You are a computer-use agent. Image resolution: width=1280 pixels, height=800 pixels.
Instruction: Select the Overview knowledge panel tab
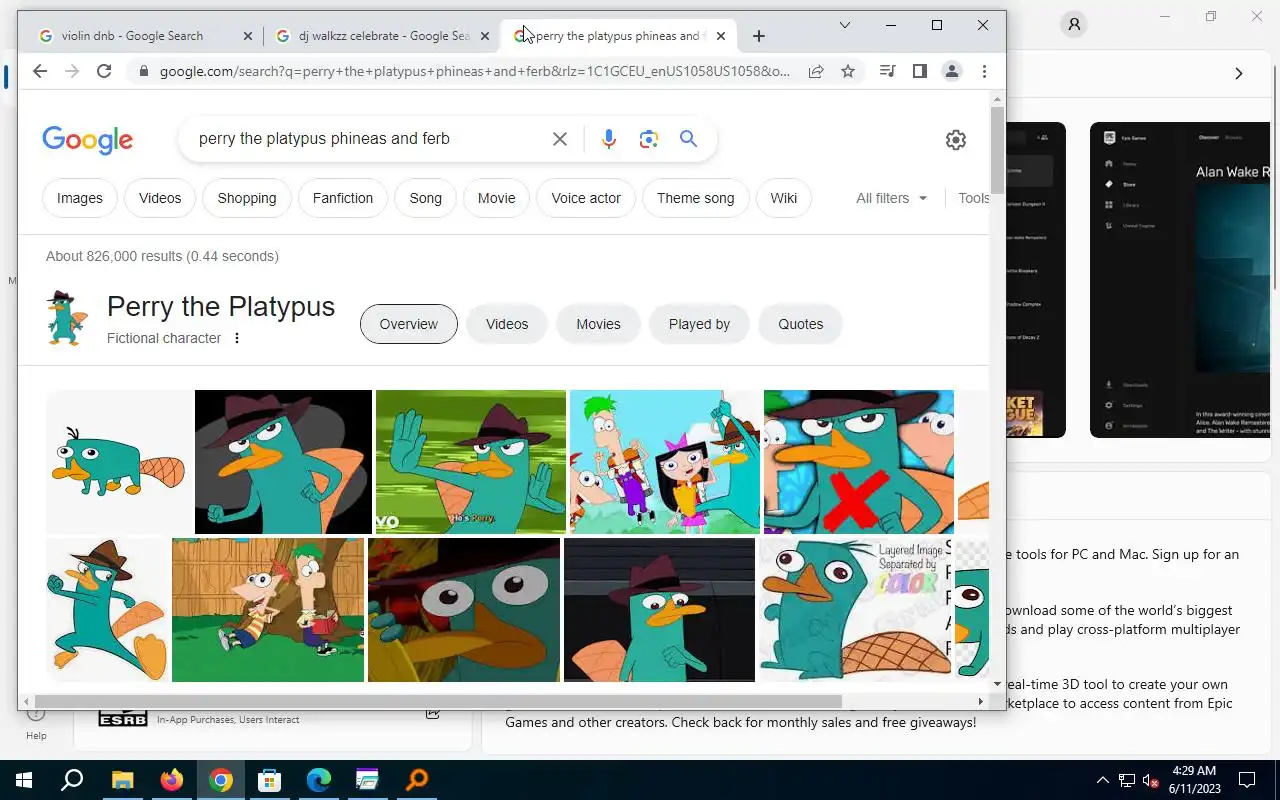[409, 324]
